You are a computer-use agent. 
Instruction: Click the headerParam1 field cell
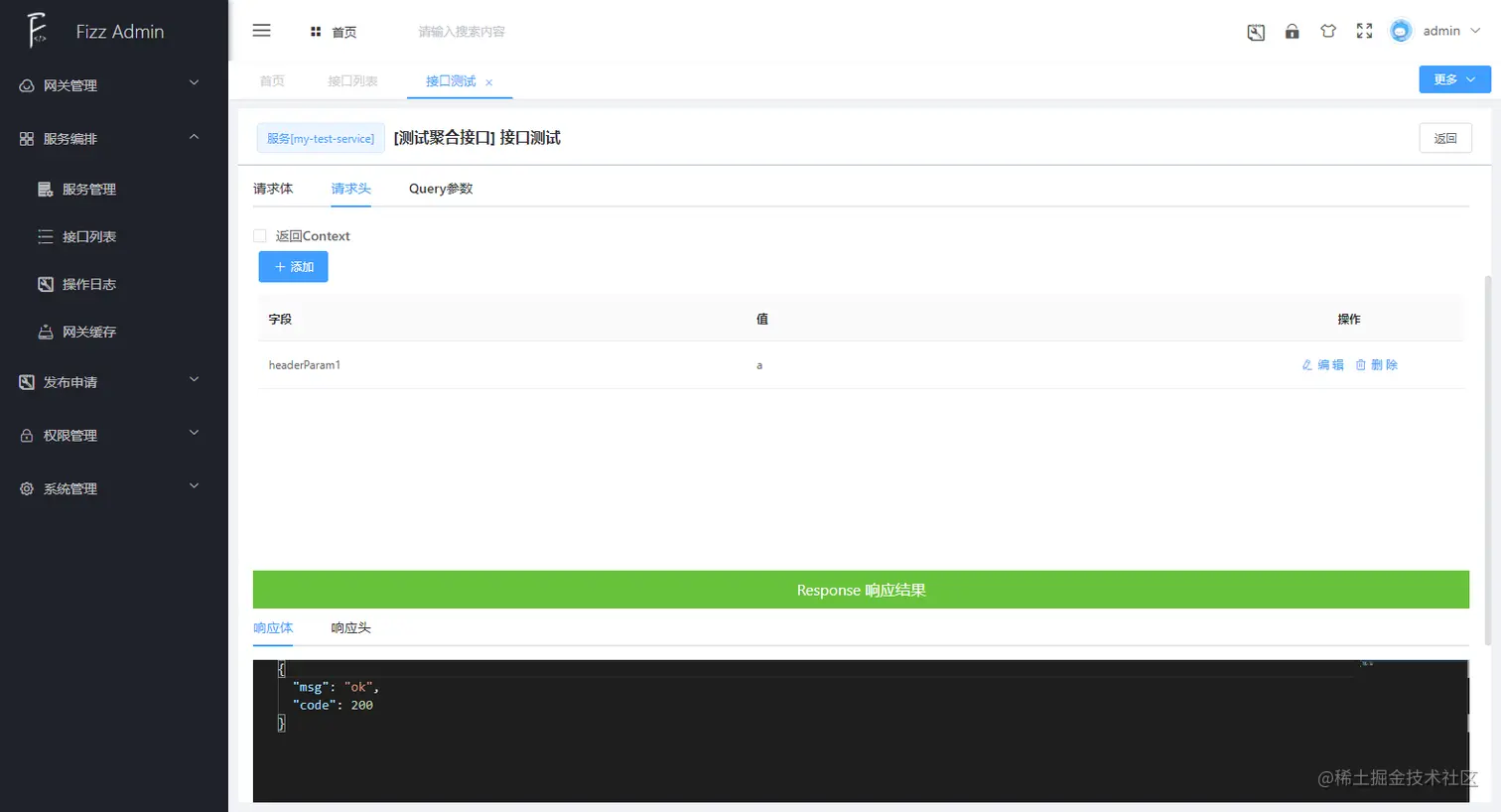point(305,365)
